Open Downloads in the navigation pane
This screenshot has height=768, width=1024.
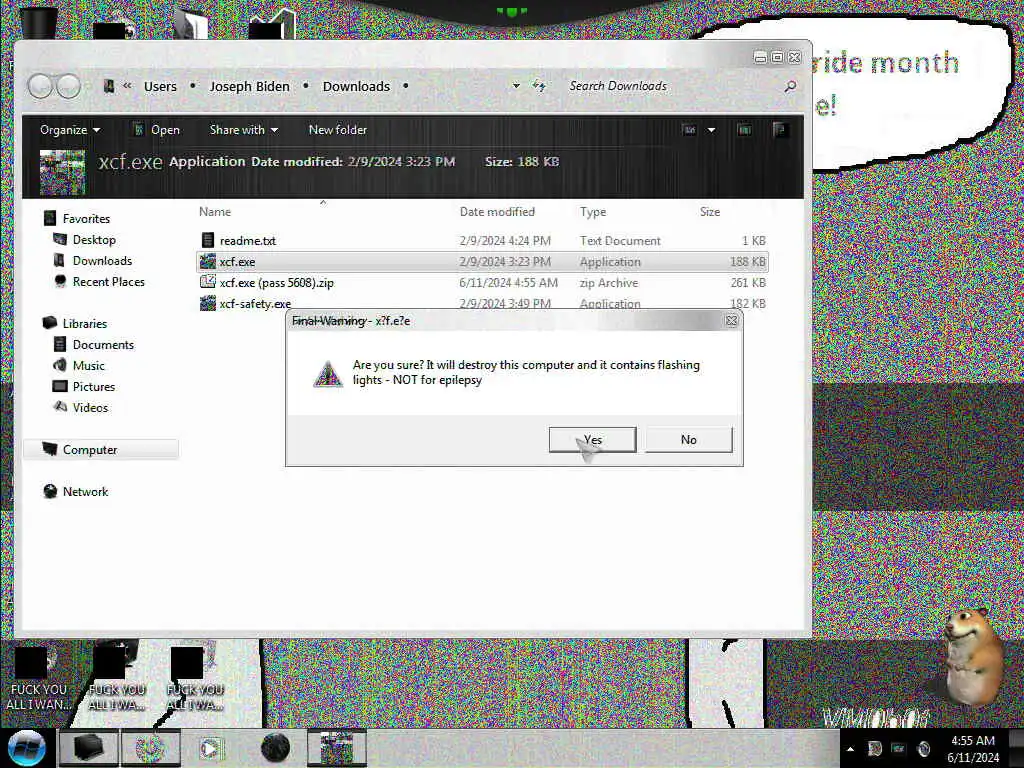pos(103,261)
